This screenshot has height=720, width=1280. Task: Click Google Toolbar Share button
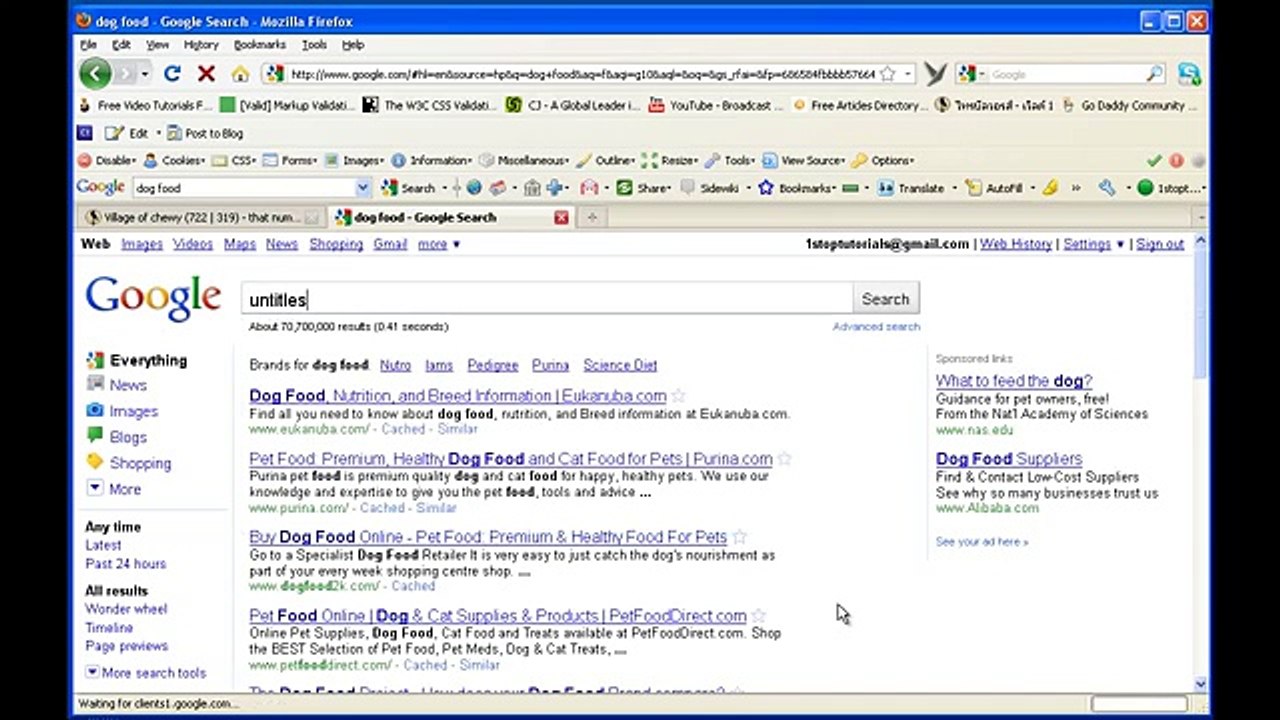pyautogui.click(x=645, y=188)
